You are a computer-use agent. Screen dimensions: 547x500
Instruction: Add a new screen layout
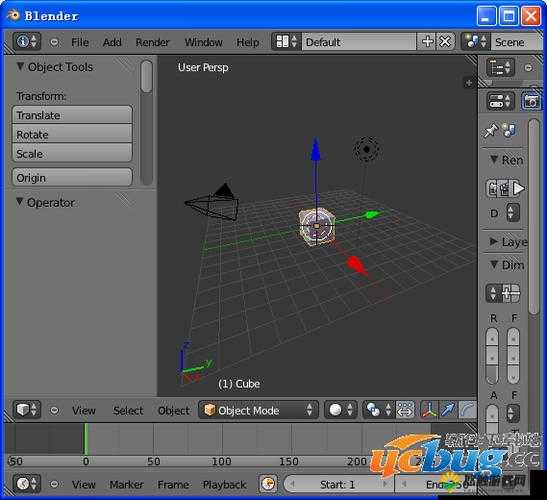427,42
